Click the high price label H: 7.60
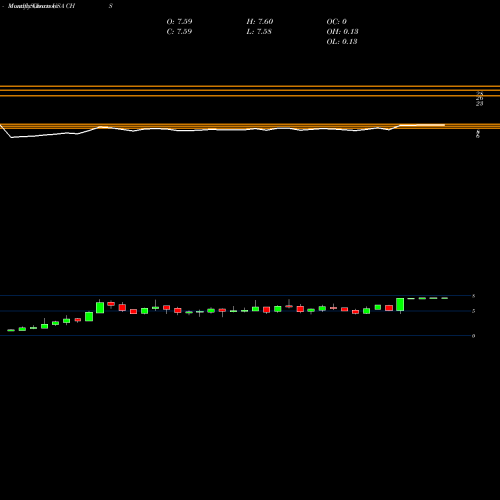 pos(260,22)
